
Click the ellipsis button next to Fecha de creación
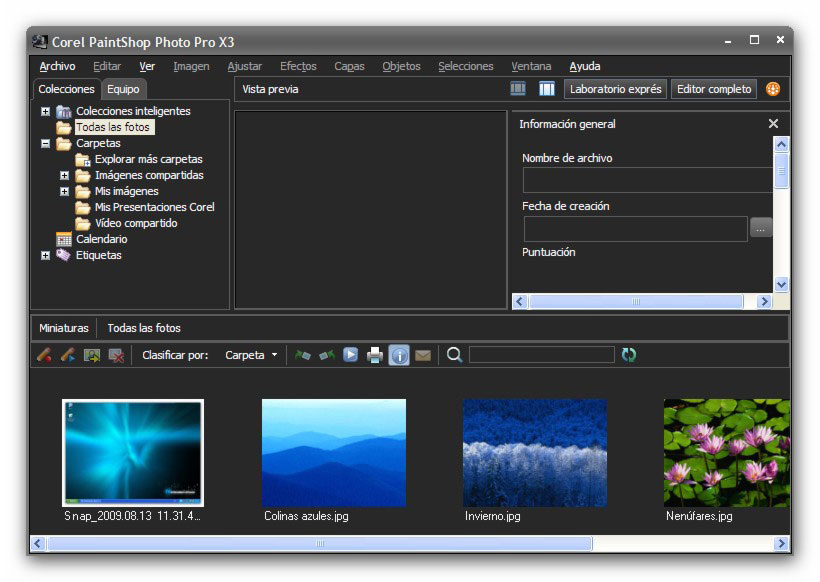761,229
